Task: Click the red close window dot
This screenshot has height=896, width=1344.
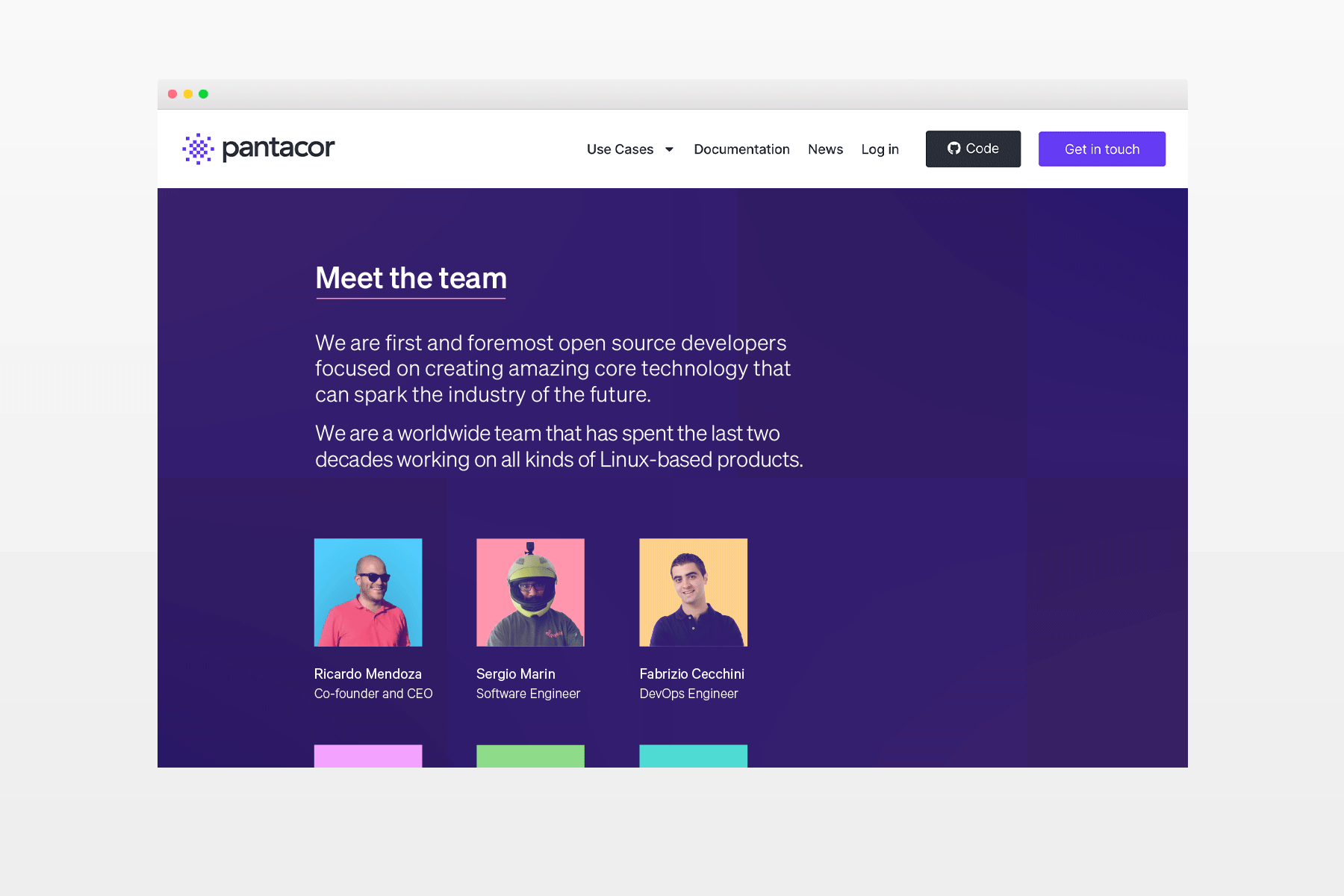Action: (x=172, y=94)
